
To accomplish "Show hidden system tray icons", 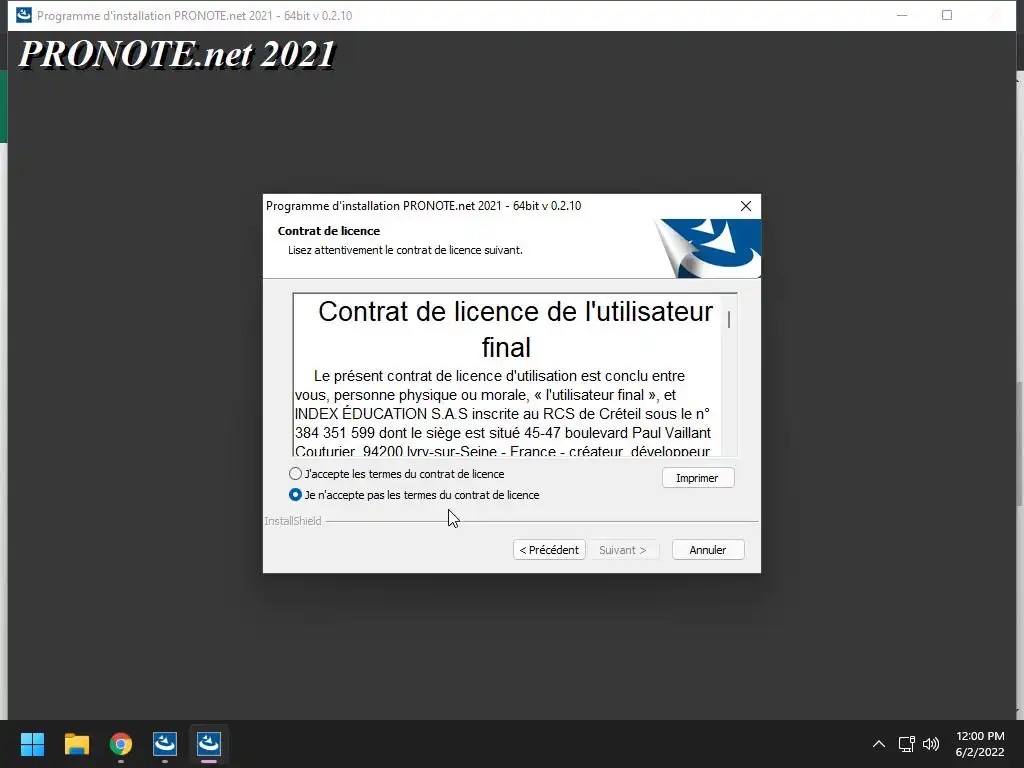I will [879, 744].
